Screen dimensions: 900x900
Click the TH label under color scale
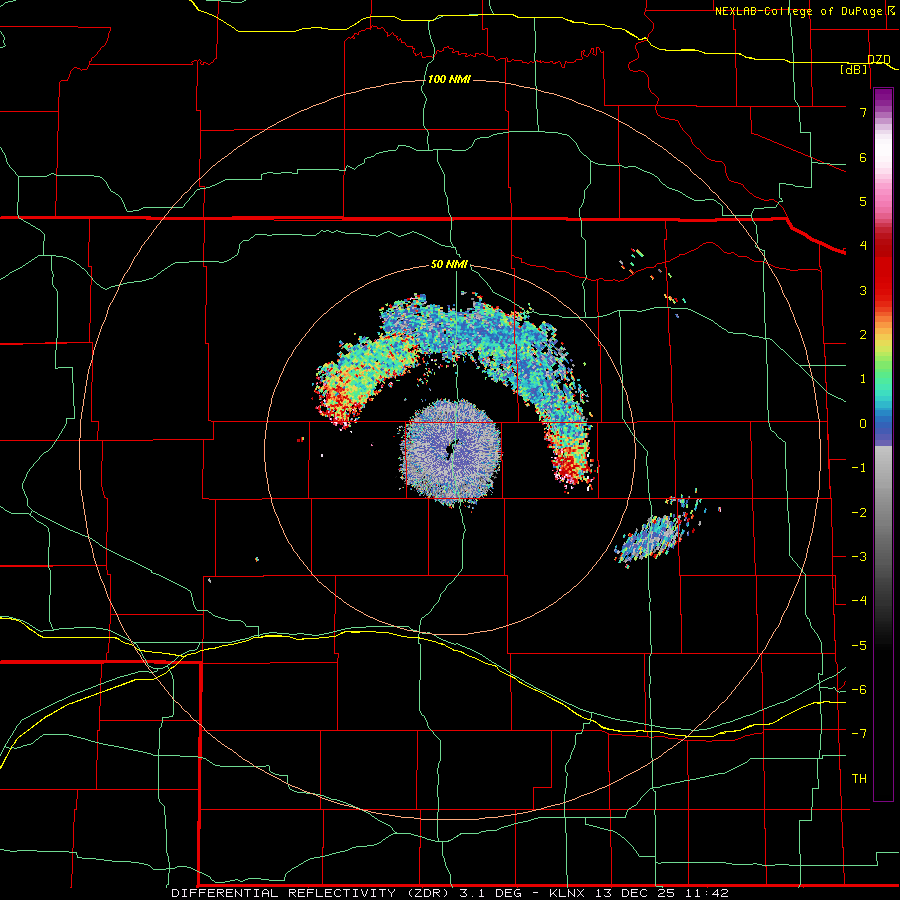[859, 778]
